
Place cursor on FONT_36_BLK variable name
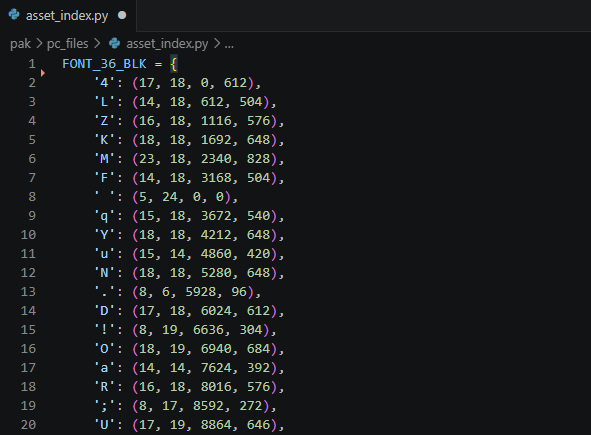pos(104,64)
